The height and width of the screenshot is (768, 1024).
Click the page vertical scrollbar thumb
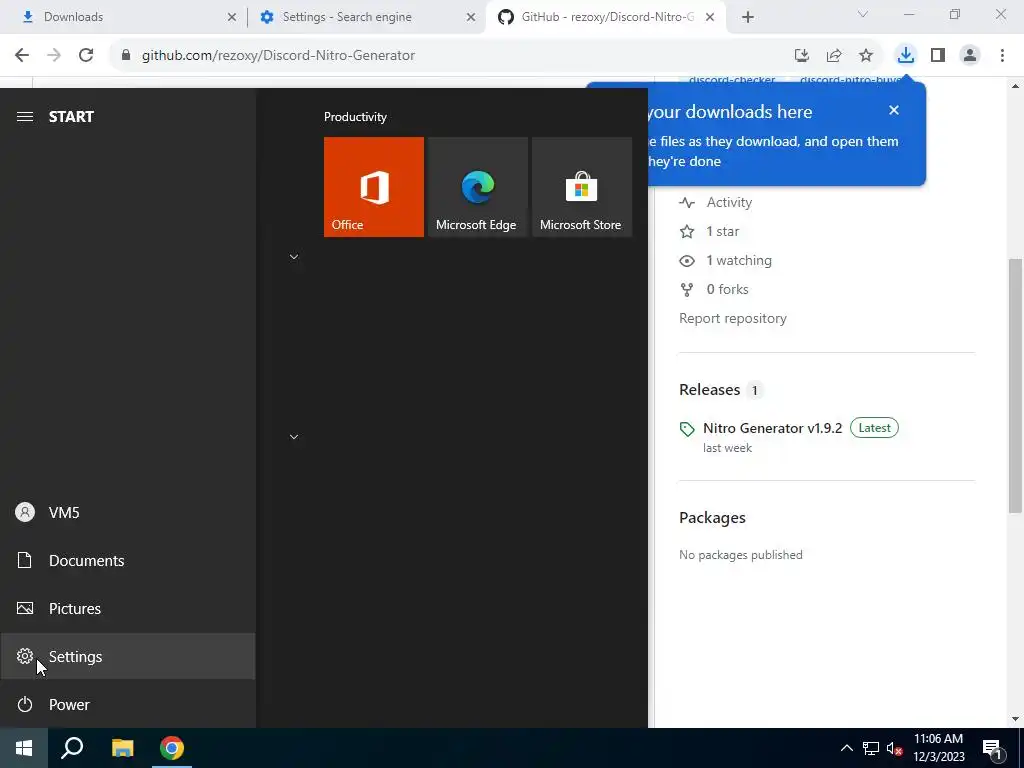(1016, 385)
